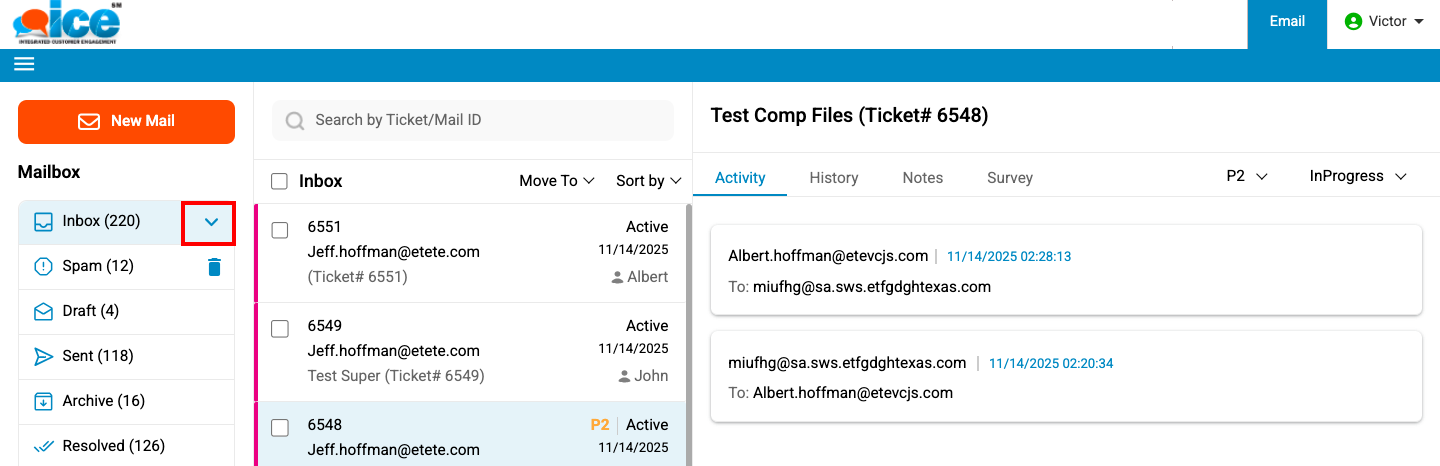This screenshot has width=1440, height=466.
Task: Switch to the Notes tab
Action: [922, 178]
